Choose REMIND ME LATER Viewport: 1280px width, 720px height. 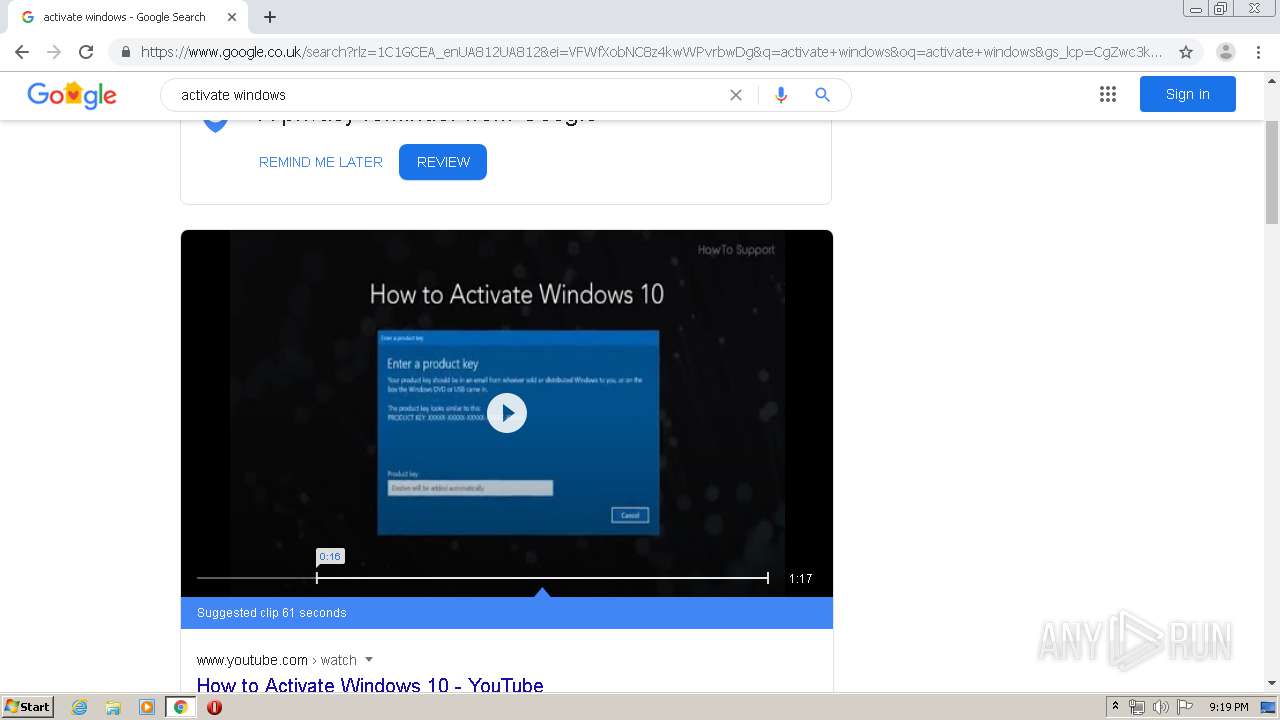tap(320, 162)
